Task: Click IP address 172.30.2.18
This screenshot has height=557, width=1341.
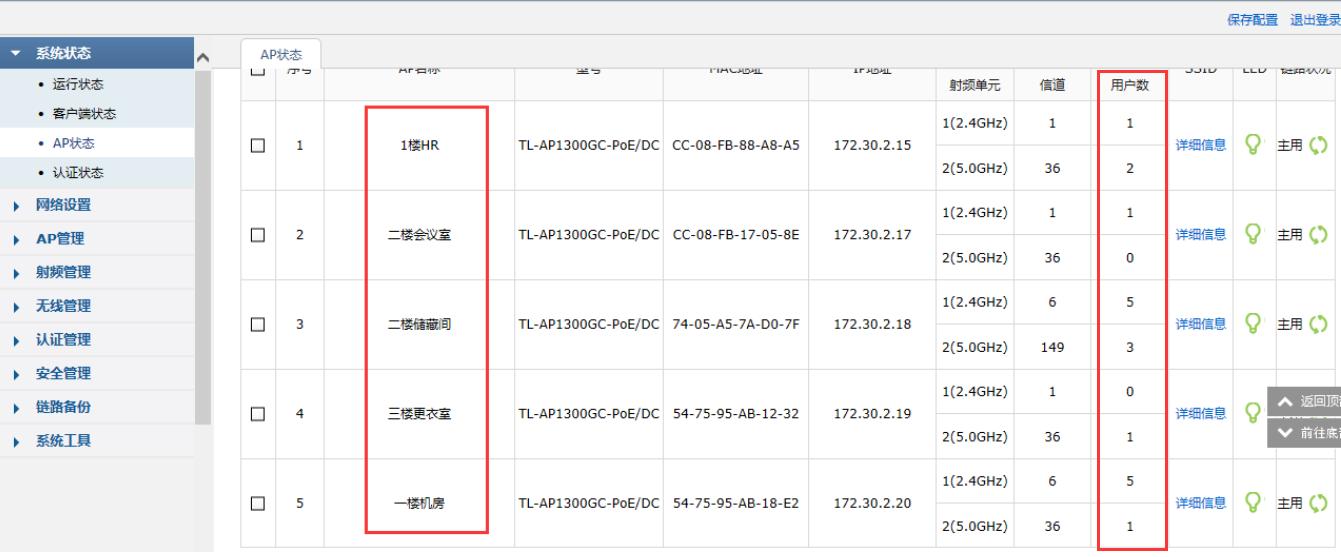Action: pyautogui.click(x=872, y=324)
